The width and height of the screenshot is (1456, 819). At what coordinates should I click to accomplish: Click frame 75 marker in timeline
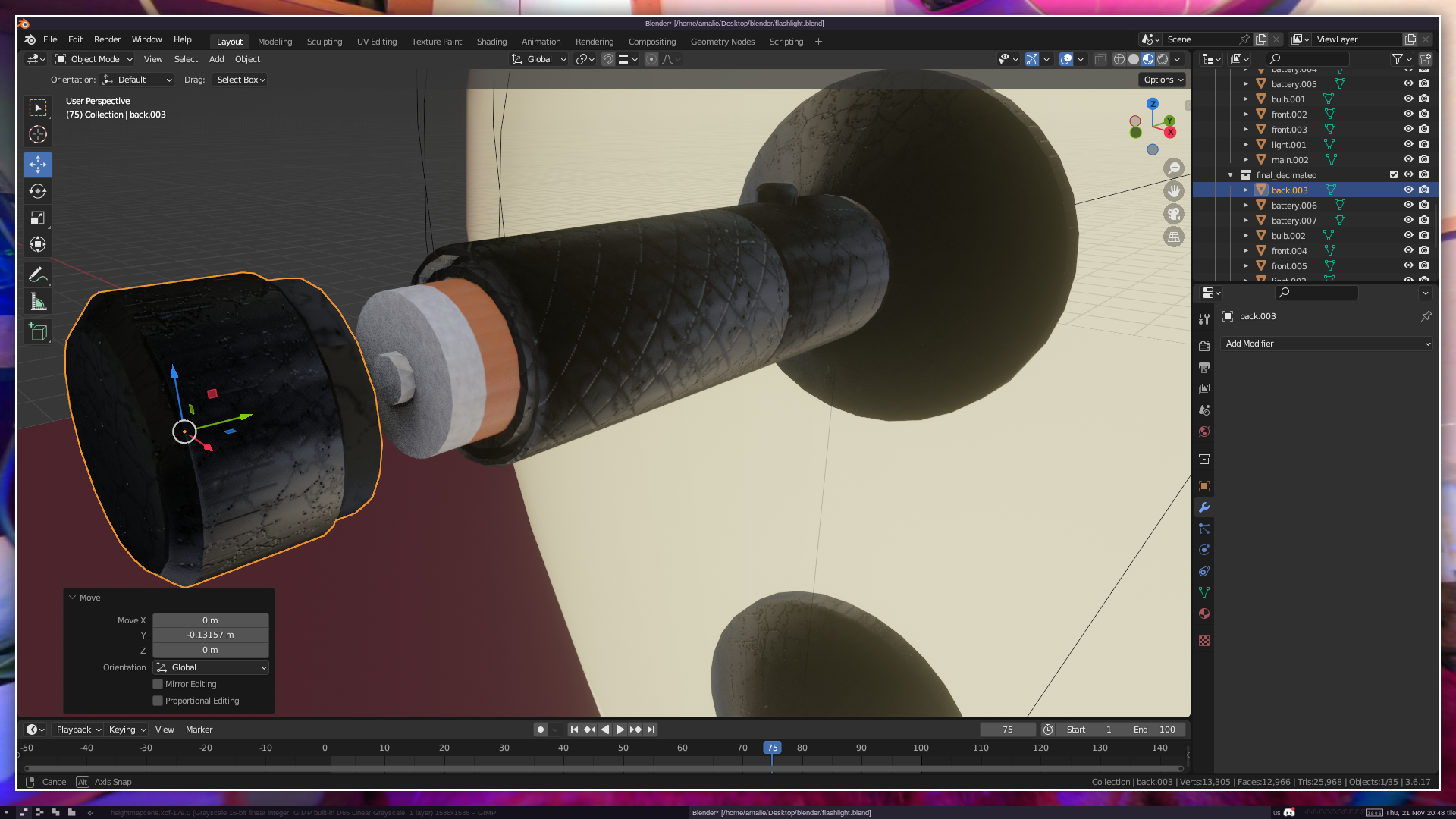772,748
